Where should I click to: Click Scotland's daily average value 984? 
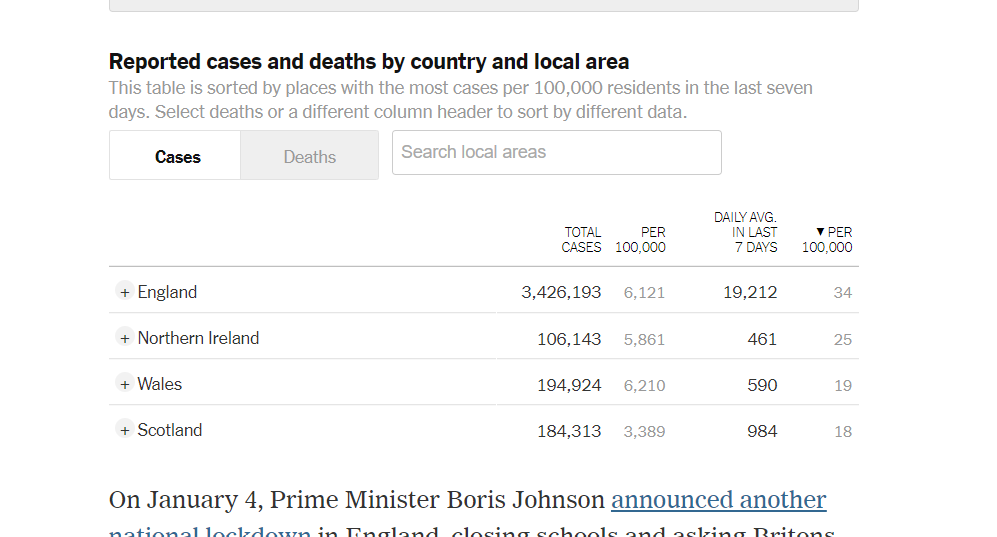[x=762, y=431]
